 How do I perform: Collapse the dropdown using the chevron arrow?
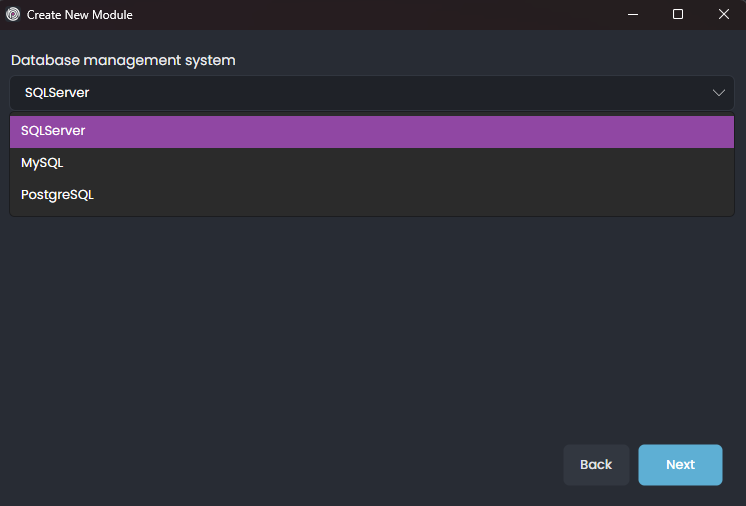point(718,93)
